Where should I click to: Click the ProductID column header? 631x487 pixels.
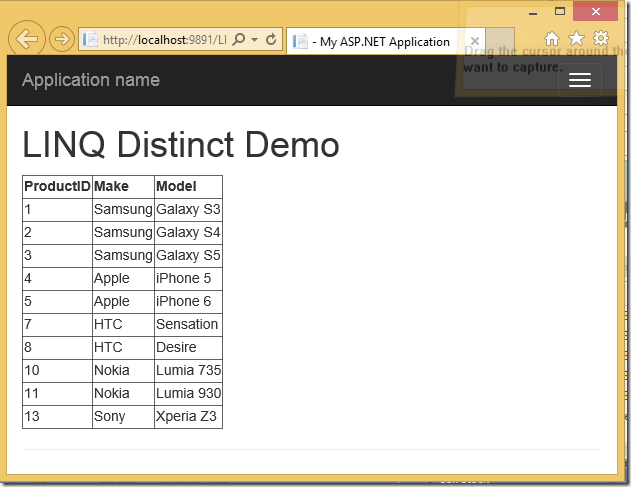58,186
